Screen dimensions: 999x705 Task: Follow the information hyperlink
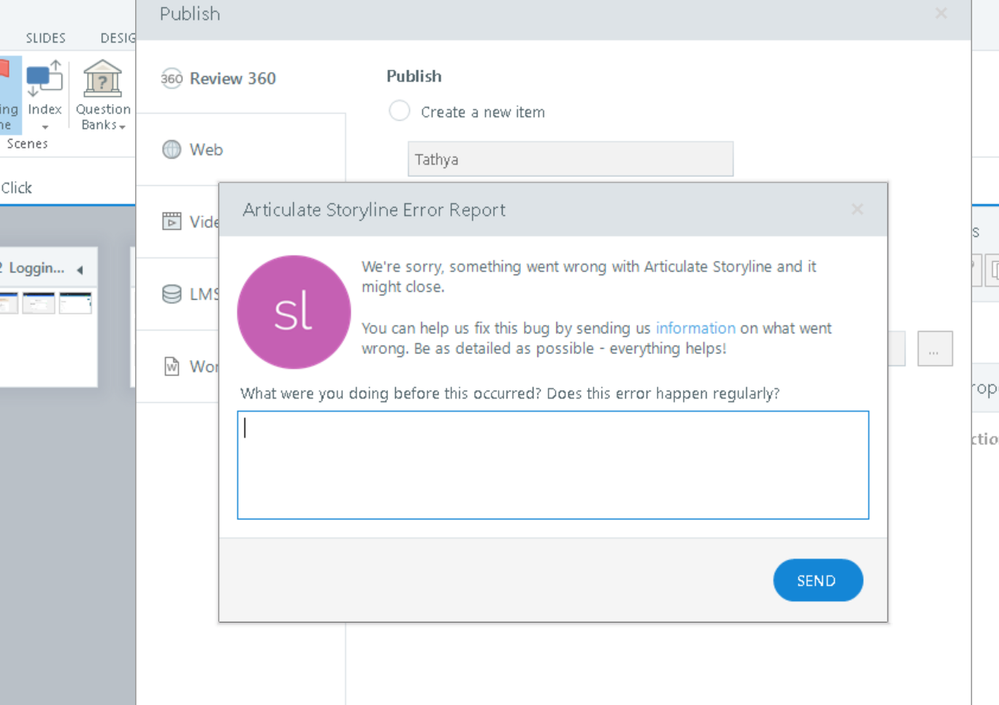point(695,328)
